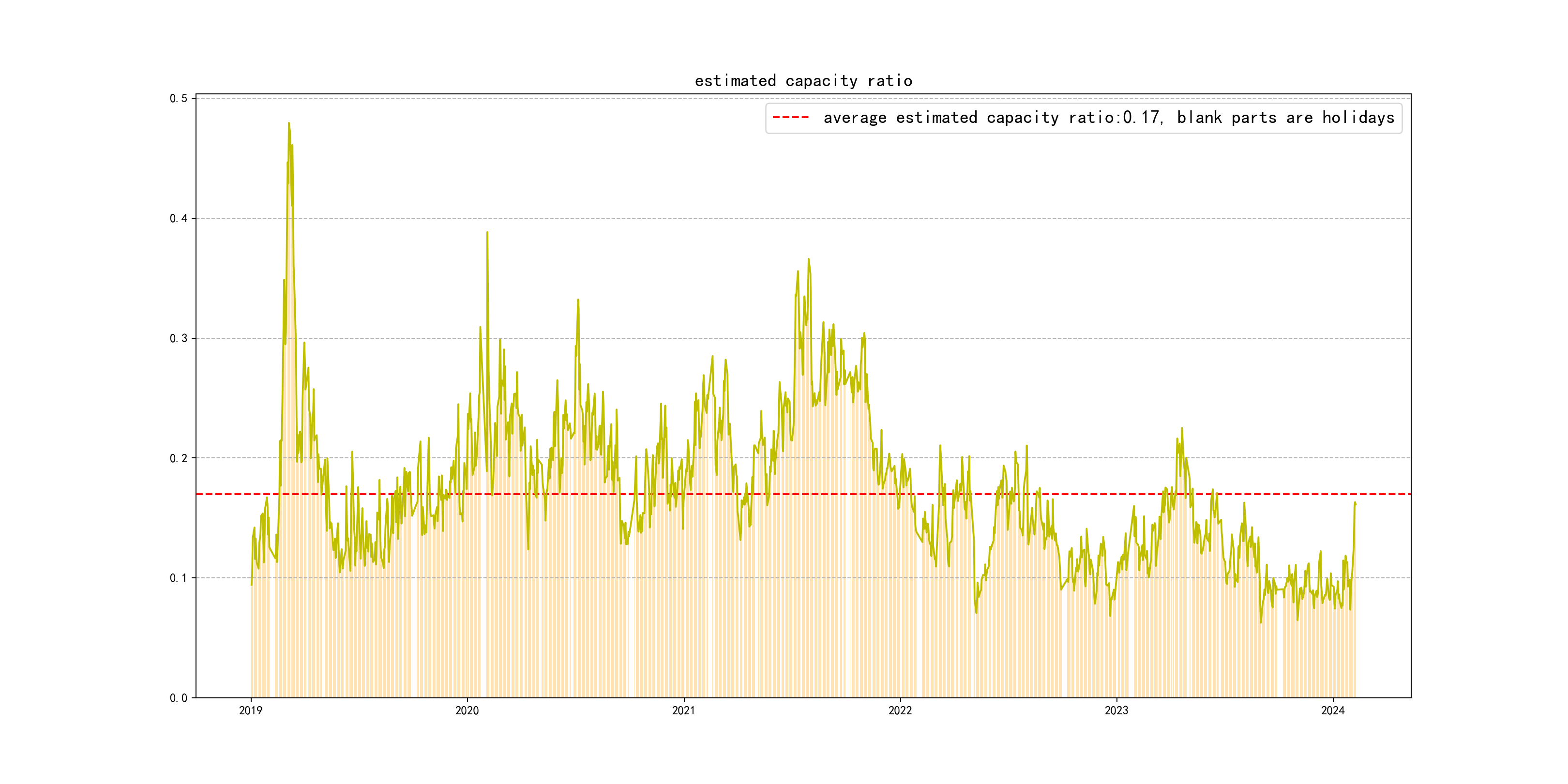Click the highest peak in early 2019
Screen dimensions: 1568x784
pos(288,123)
